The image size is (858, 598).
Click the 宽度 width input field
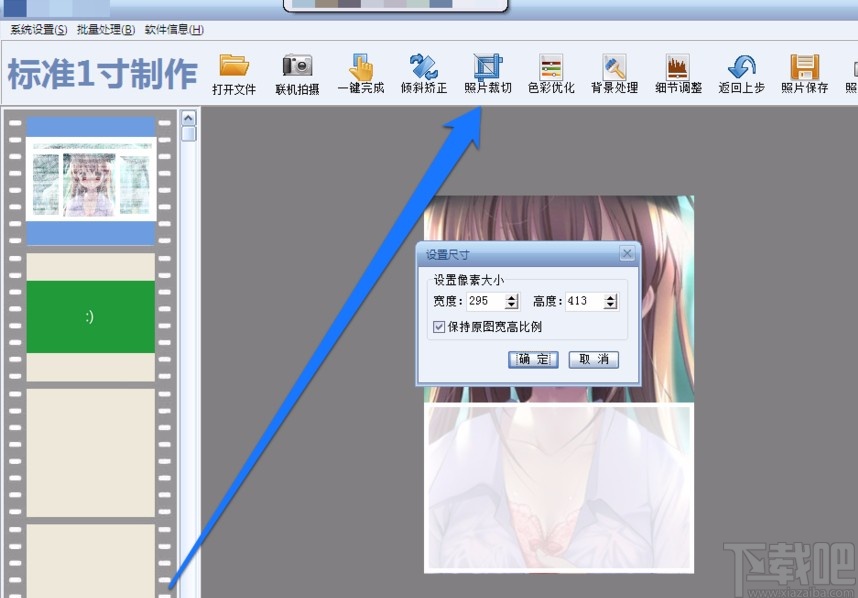486,301
